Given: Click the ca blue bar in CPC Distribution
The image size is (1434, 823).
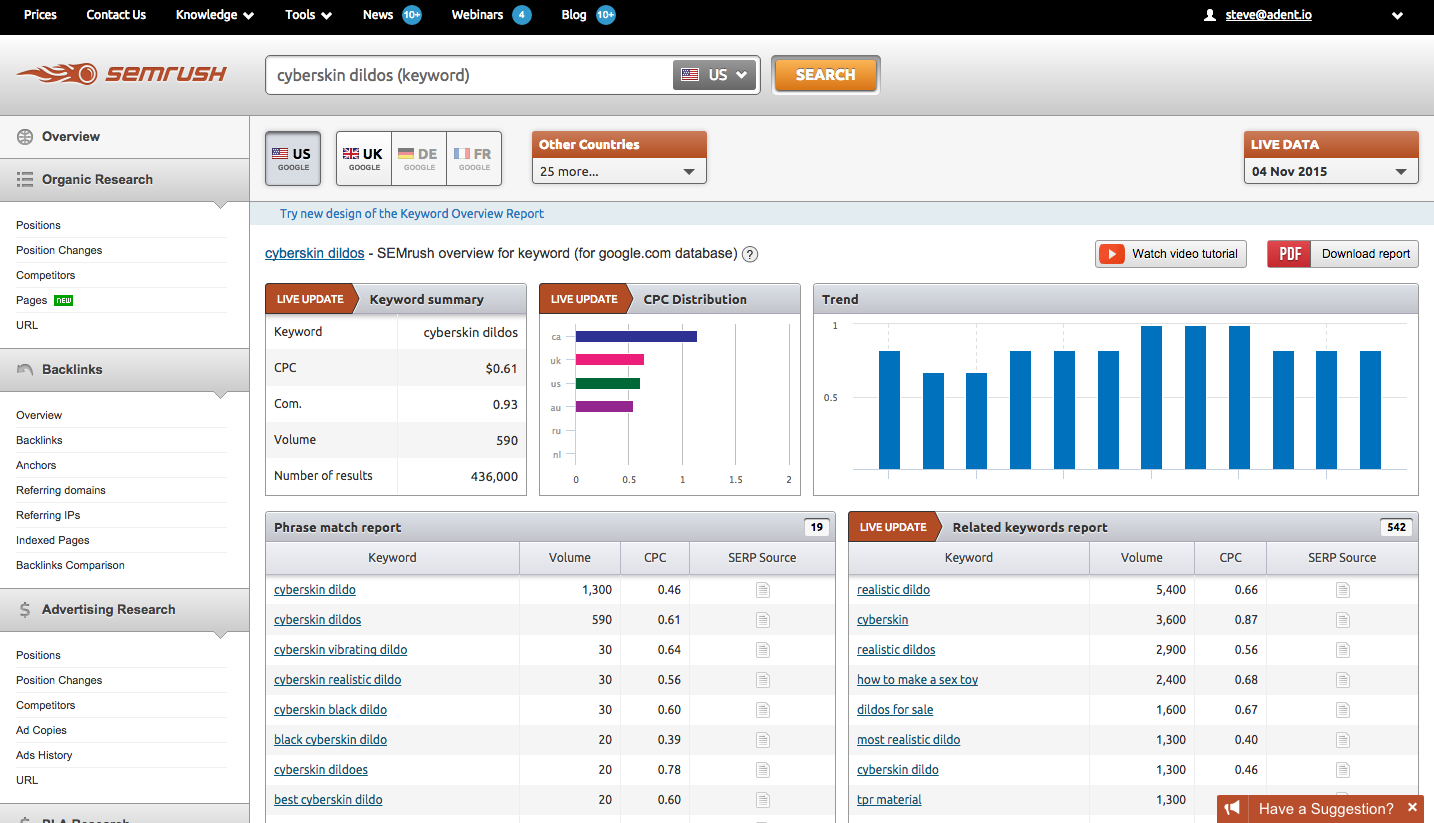Looking at the screenshot, I should pyautogui.click(x=636, y=336).
